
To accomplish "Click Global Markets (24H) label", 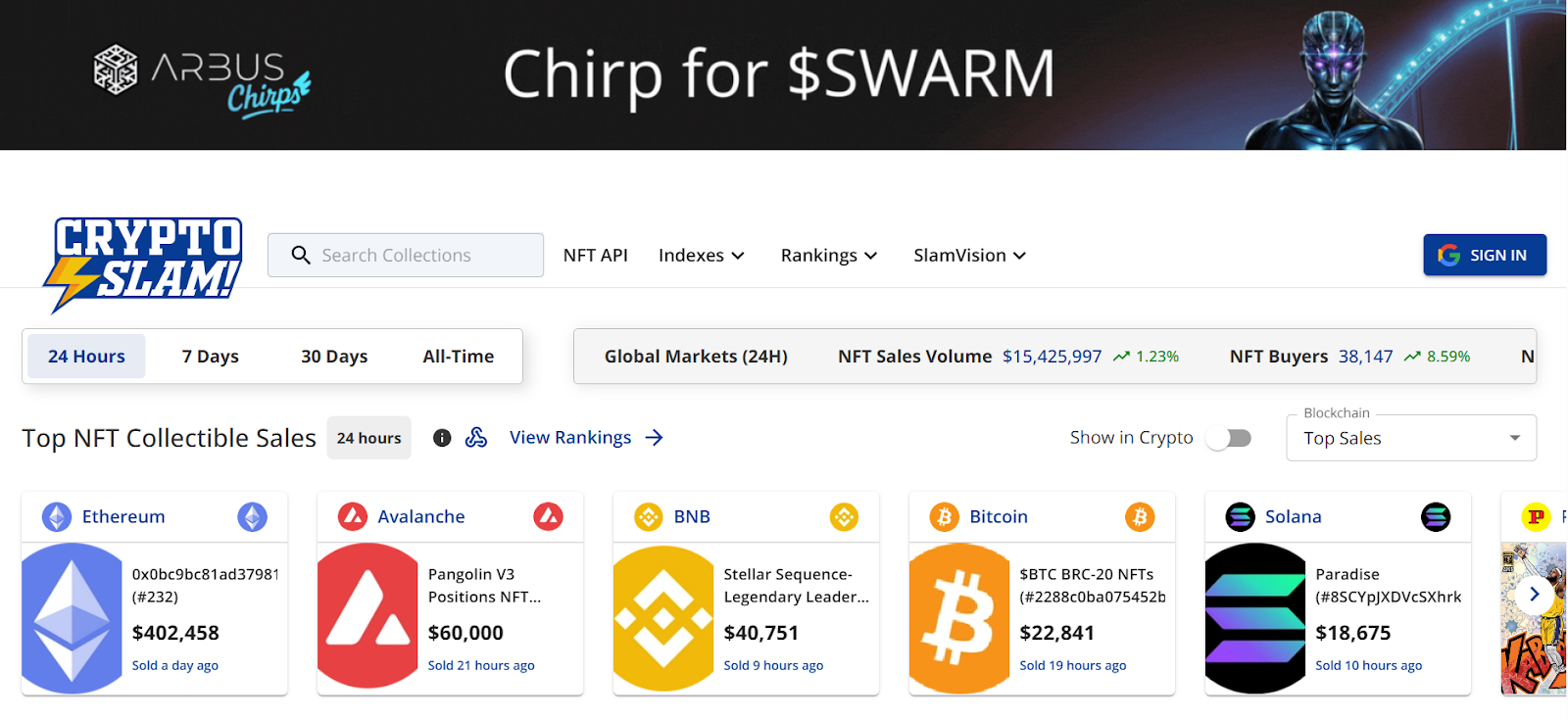I will (x=696, y=357).
